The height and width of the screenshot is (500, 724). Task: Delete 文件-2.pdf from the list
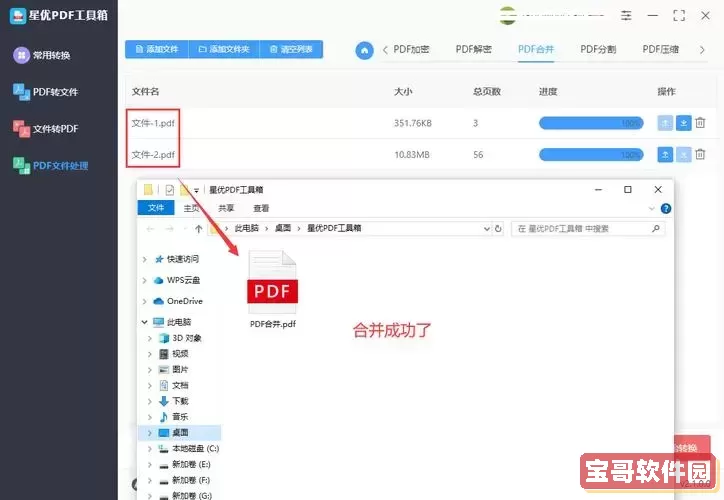(x=700, y=154)
